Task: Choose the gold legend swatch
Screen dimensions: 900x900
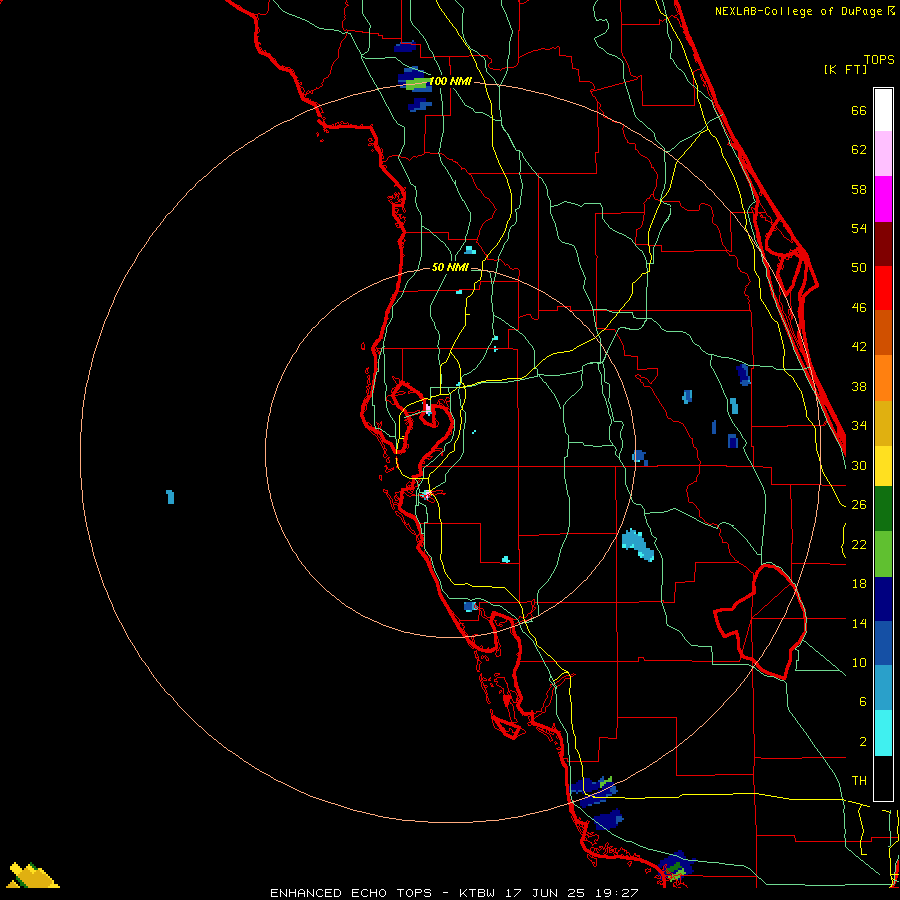Action: tap(883, 424)
